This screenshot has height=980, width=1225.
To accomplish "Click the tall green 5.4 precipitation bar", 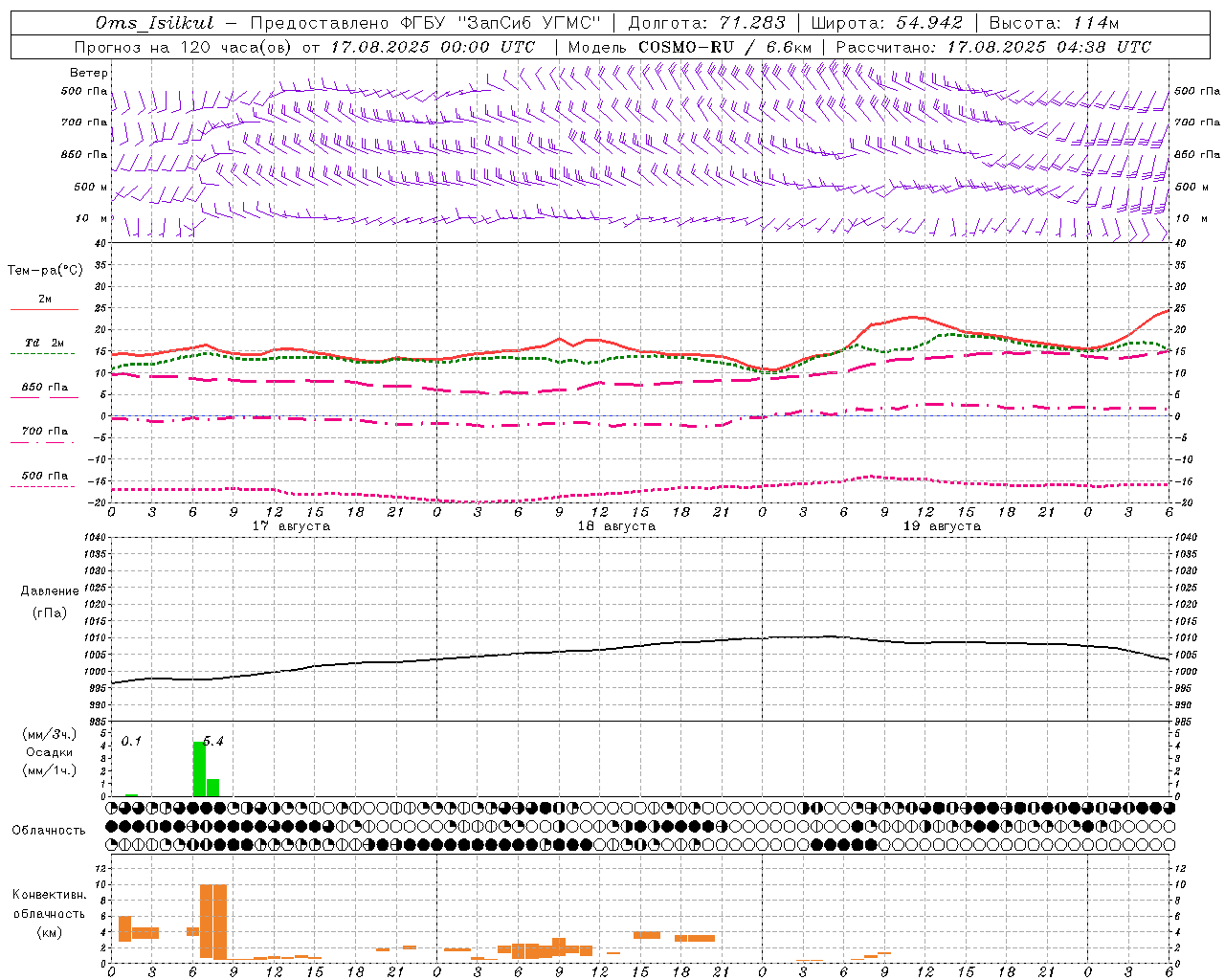I will pyautogui.click(x=199, y=769).
